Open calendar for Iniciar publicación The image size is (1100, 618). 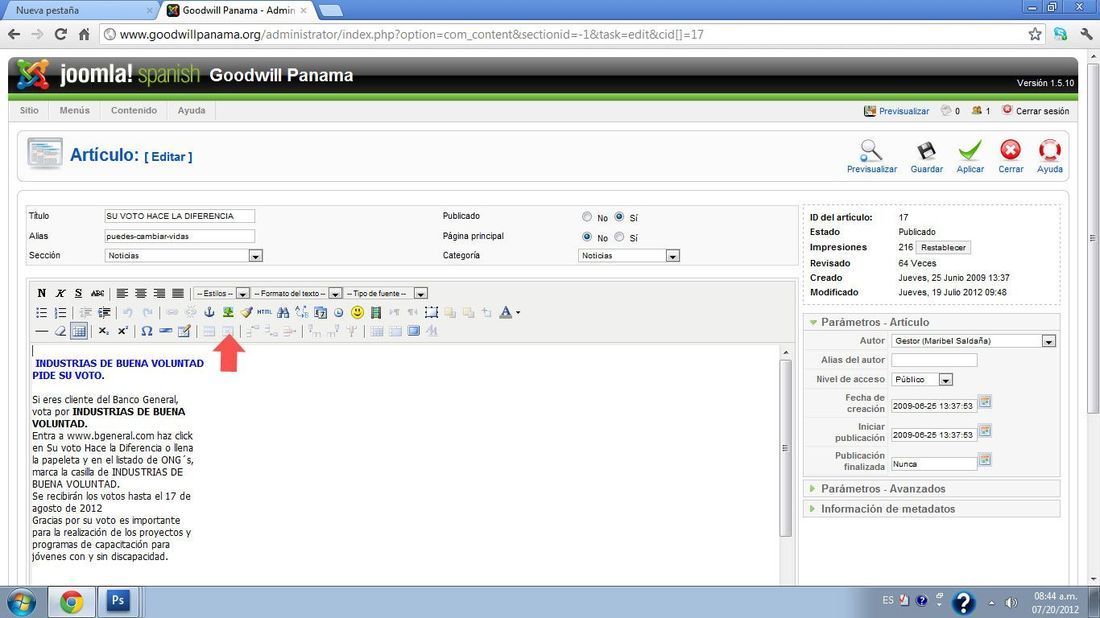(x=985, y=430)
